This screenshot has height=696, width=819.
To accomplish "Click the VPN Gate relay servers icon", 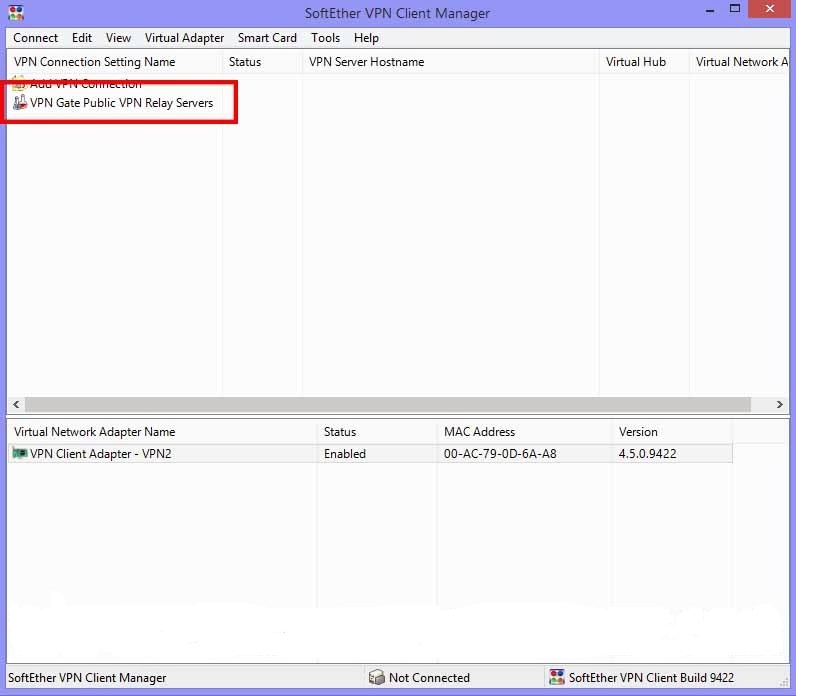I will tap(20, 102).
